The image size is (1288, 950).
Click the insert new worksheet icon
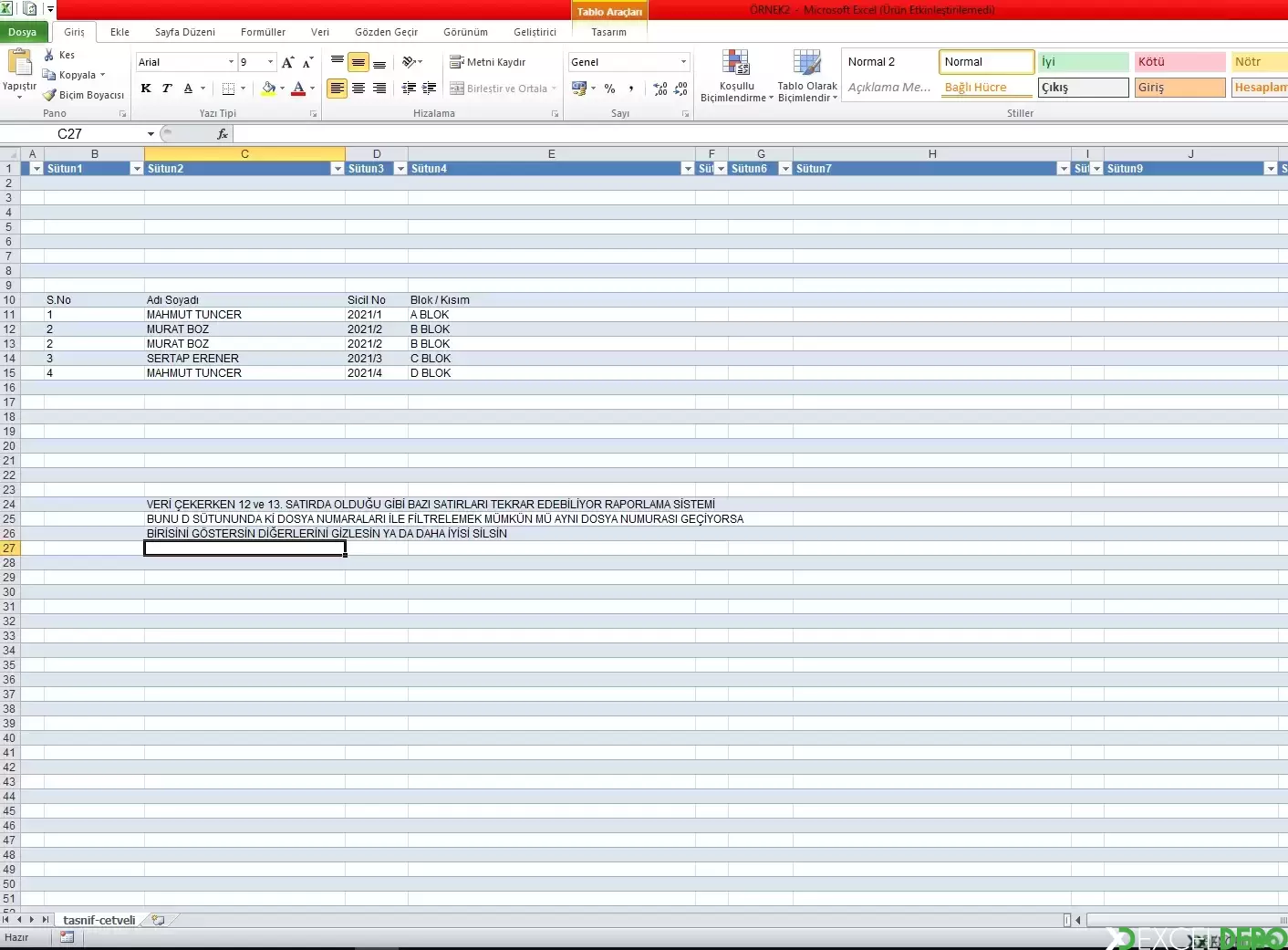click(159, 920)
